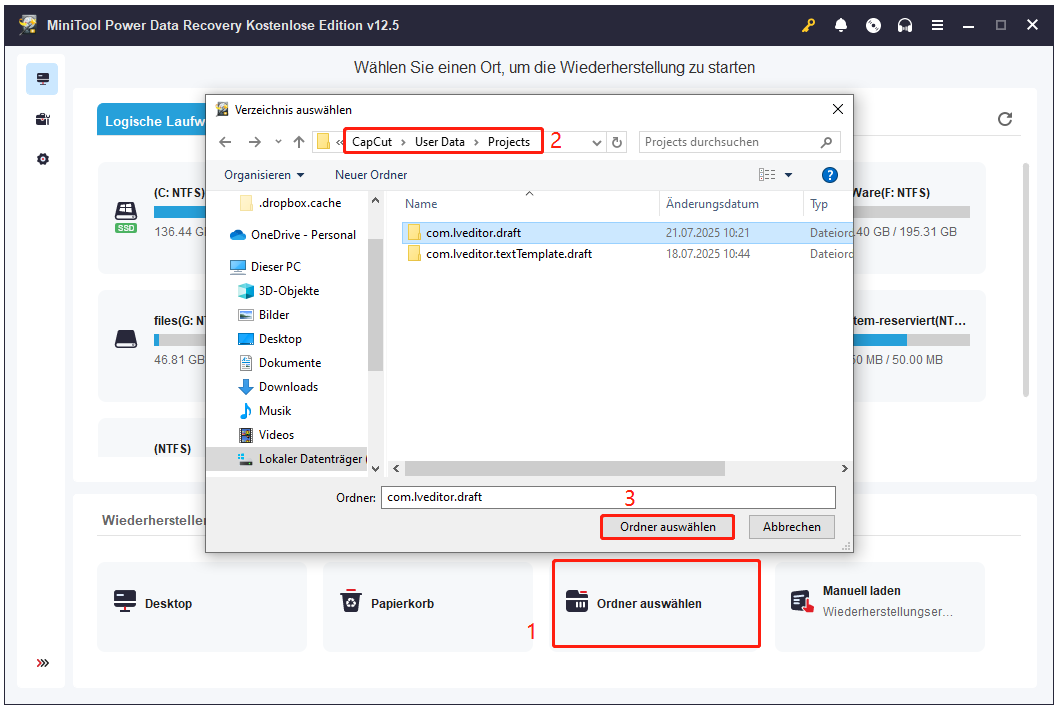This screenshot has height=711, width=1061.
Task: Open Musik in the tree
Action: click(x=275, y=411)
